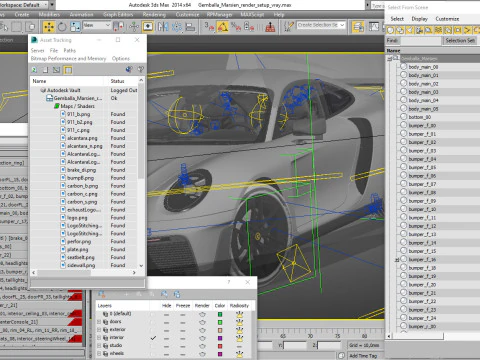This screenshot has width=480, height=360.
Task: Toggle current layer check for doors layer
Action: (153, 322)
